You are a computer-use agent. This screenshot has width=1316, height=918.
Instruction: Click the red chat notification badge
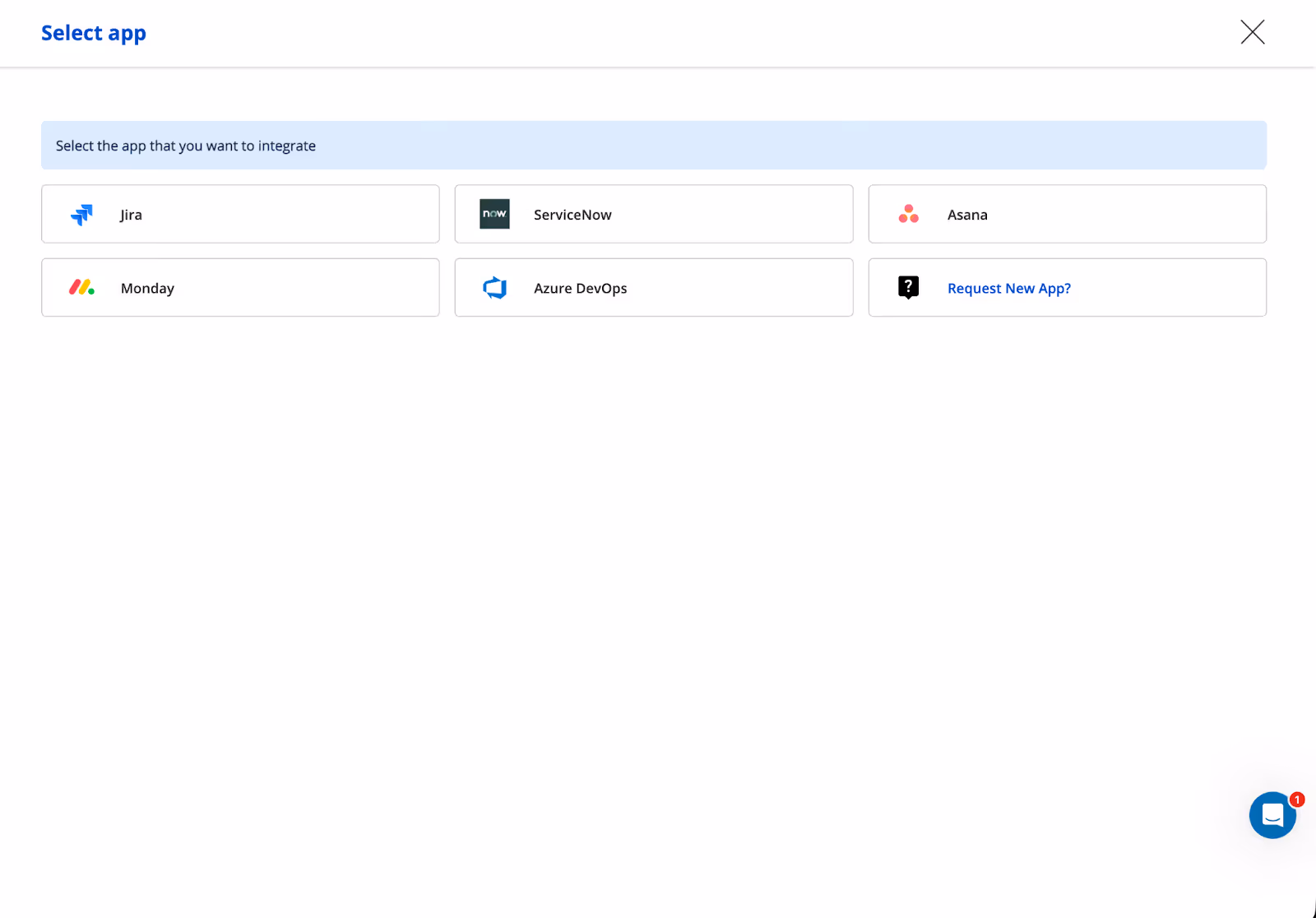(1297, 800)
